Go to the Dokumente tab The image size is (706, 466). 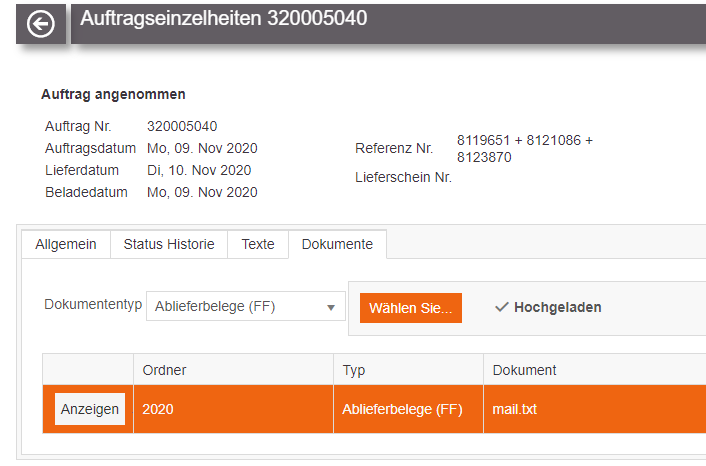(x=337, y=244)
